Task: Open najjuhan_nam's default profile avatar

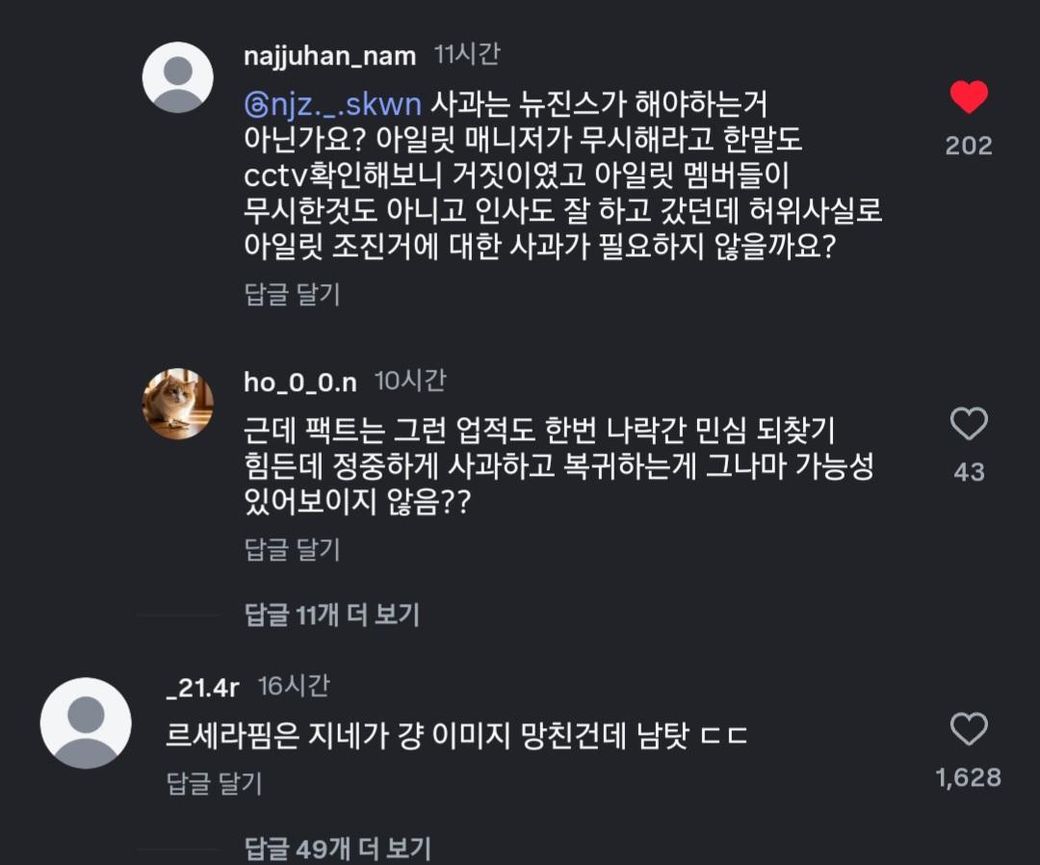Action: pos(178,77)
